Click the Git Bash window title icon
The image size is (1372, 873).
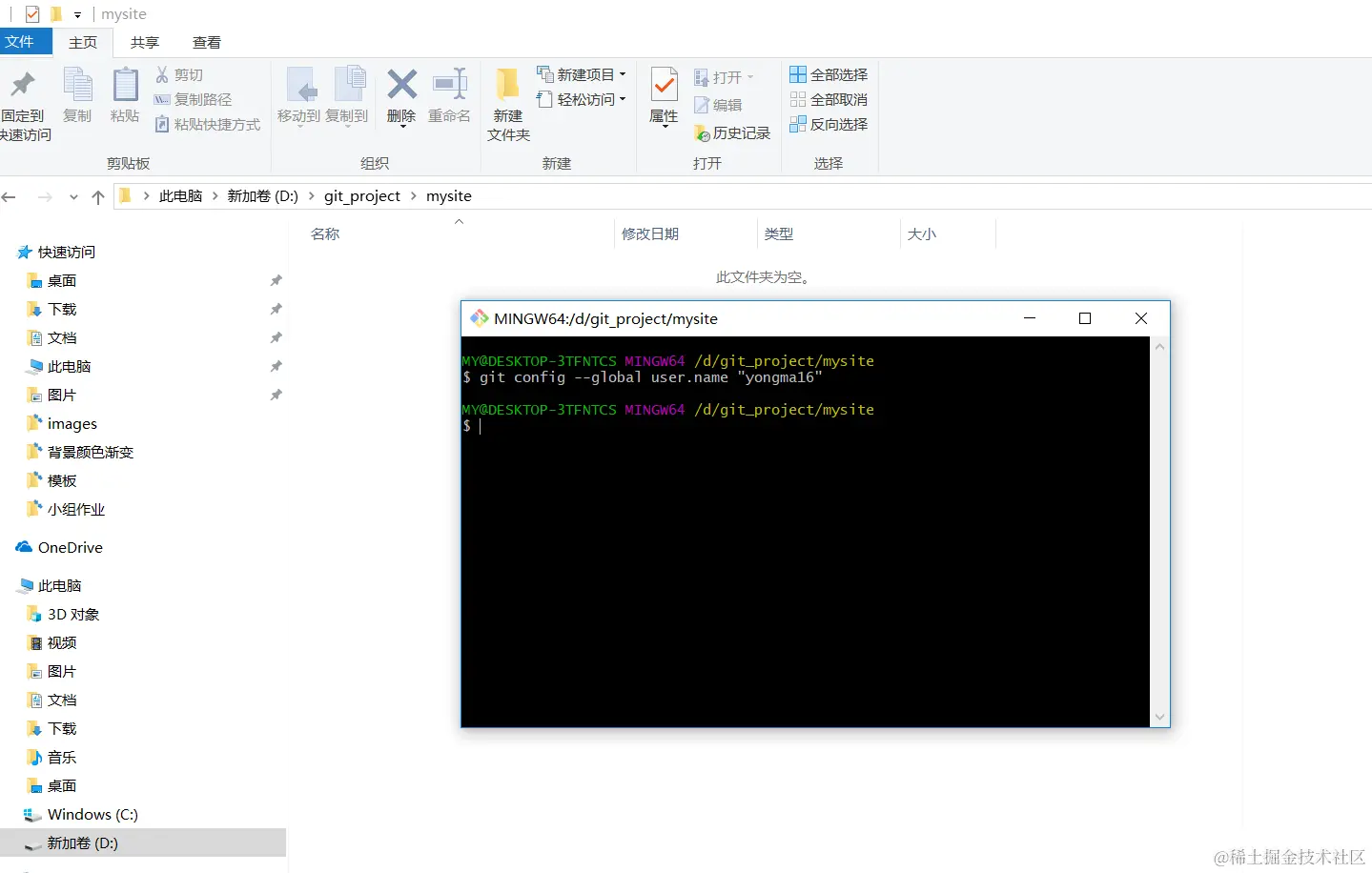(480, 318)
